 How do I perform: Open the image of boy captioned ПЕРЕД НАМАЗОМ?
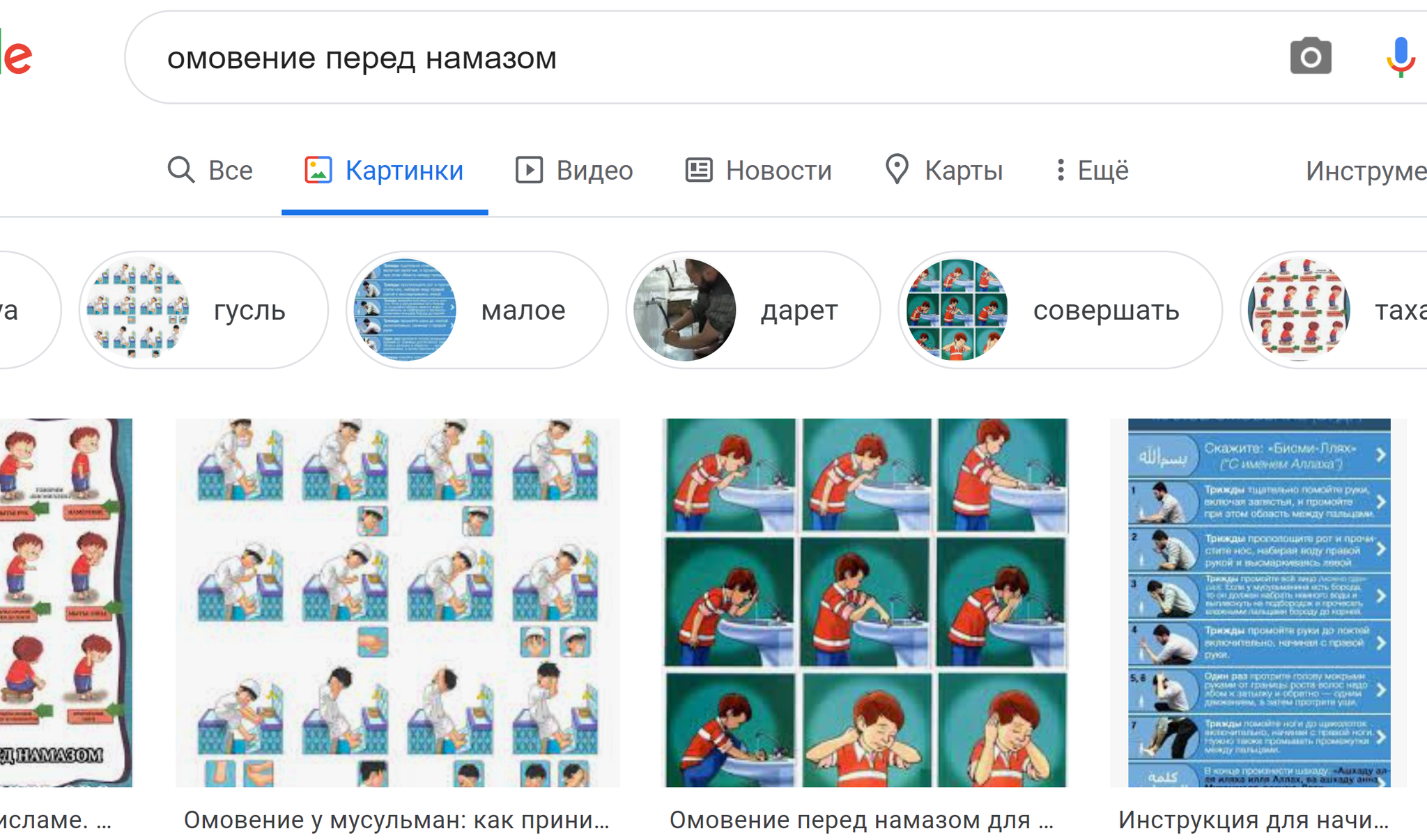pyautogui.click(x=66, y=602)
